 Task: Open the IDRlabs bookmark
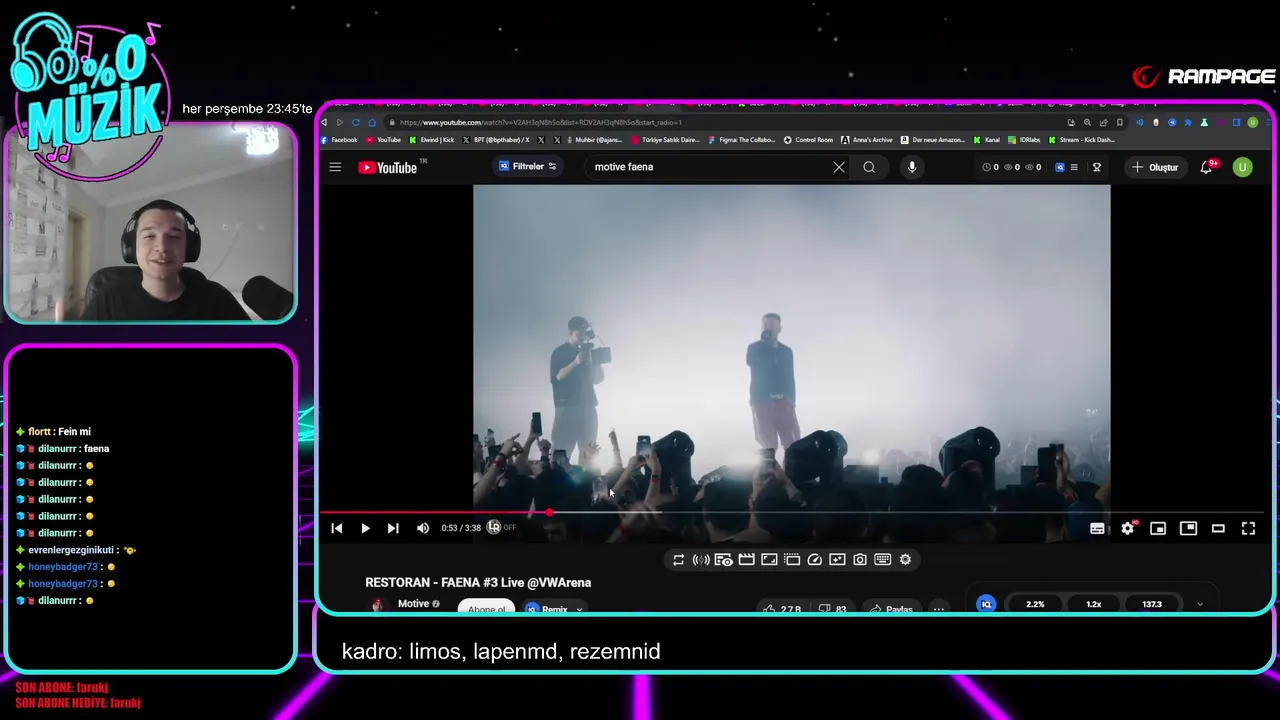[x=1024, y=140]
